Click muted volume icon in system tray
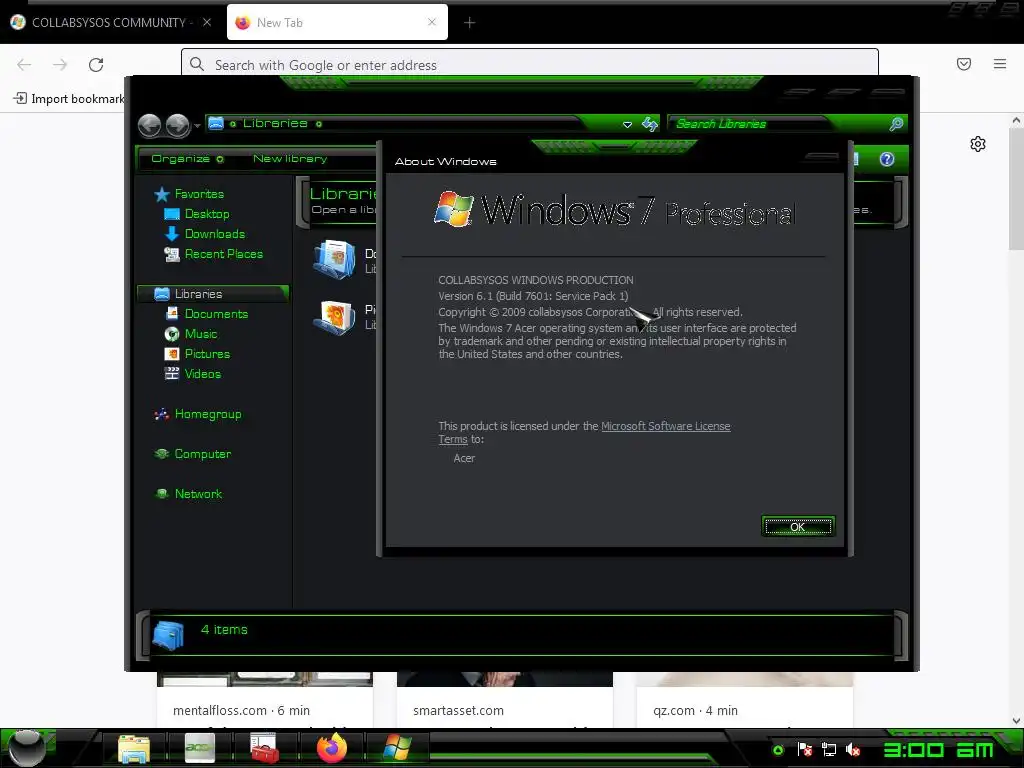 click(853, 750)
